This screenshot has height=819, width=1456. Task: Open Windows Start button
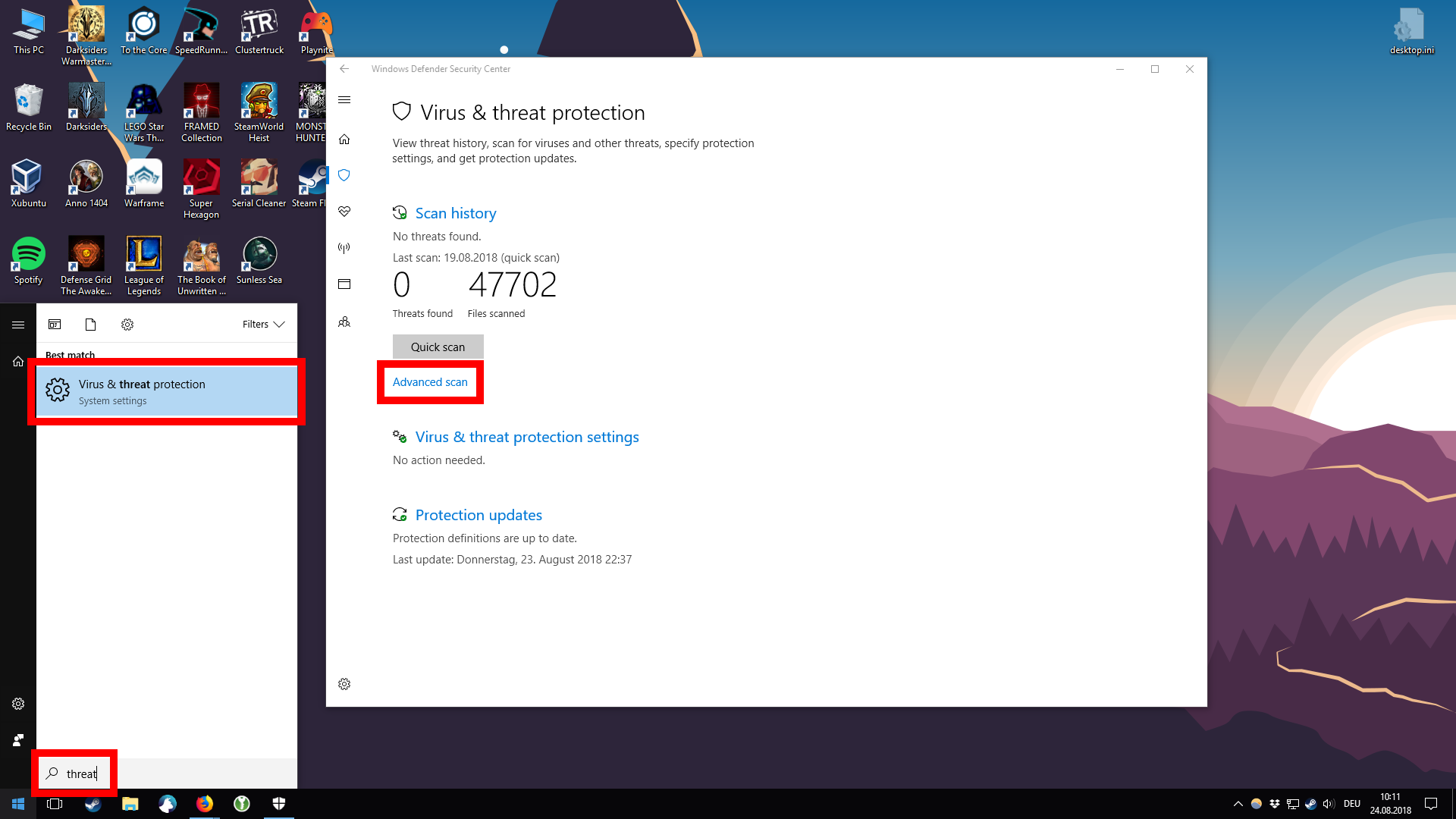click(18, 804)
